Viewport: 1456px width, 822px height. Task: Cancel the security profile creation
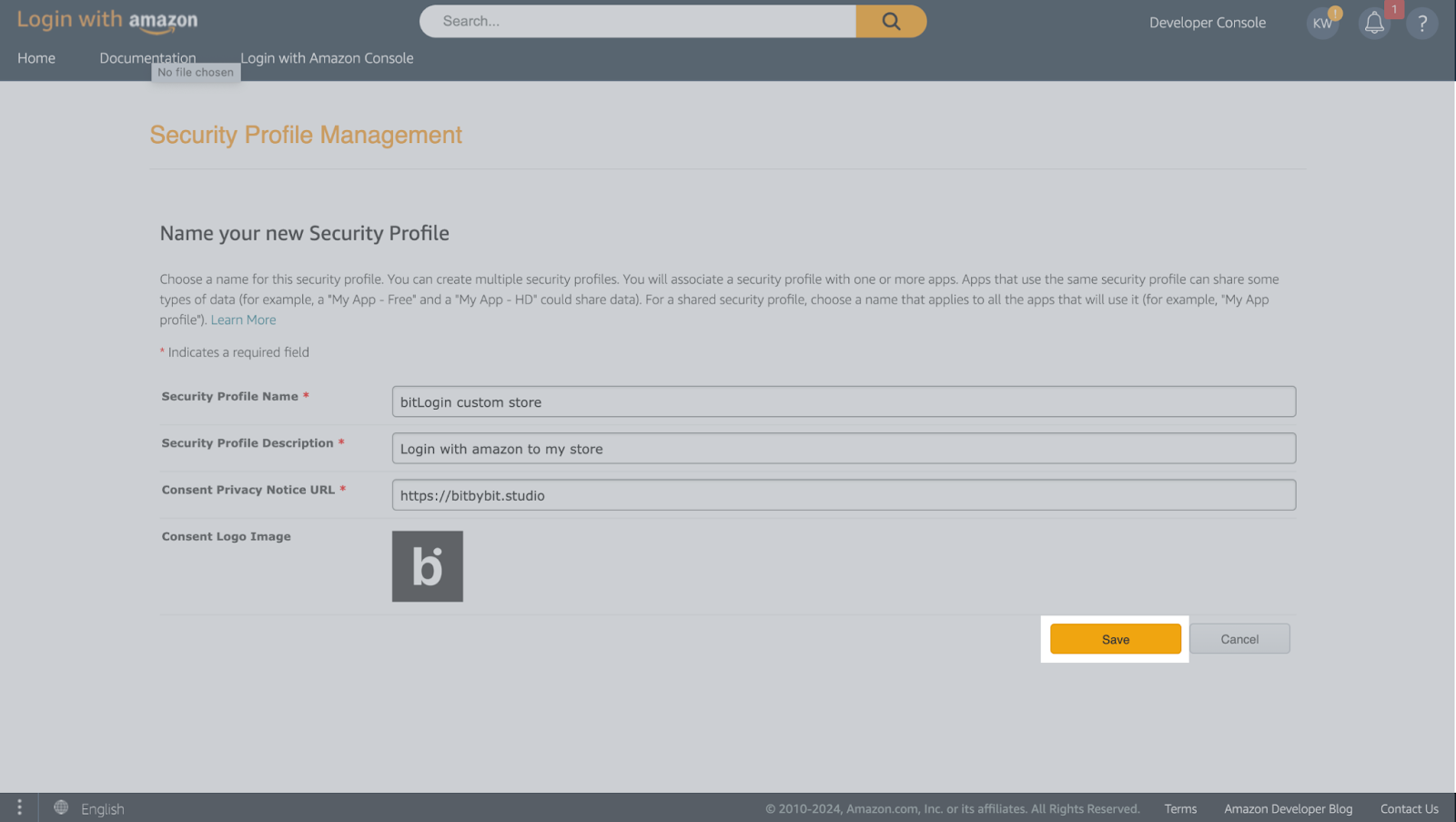(1239, 639)
